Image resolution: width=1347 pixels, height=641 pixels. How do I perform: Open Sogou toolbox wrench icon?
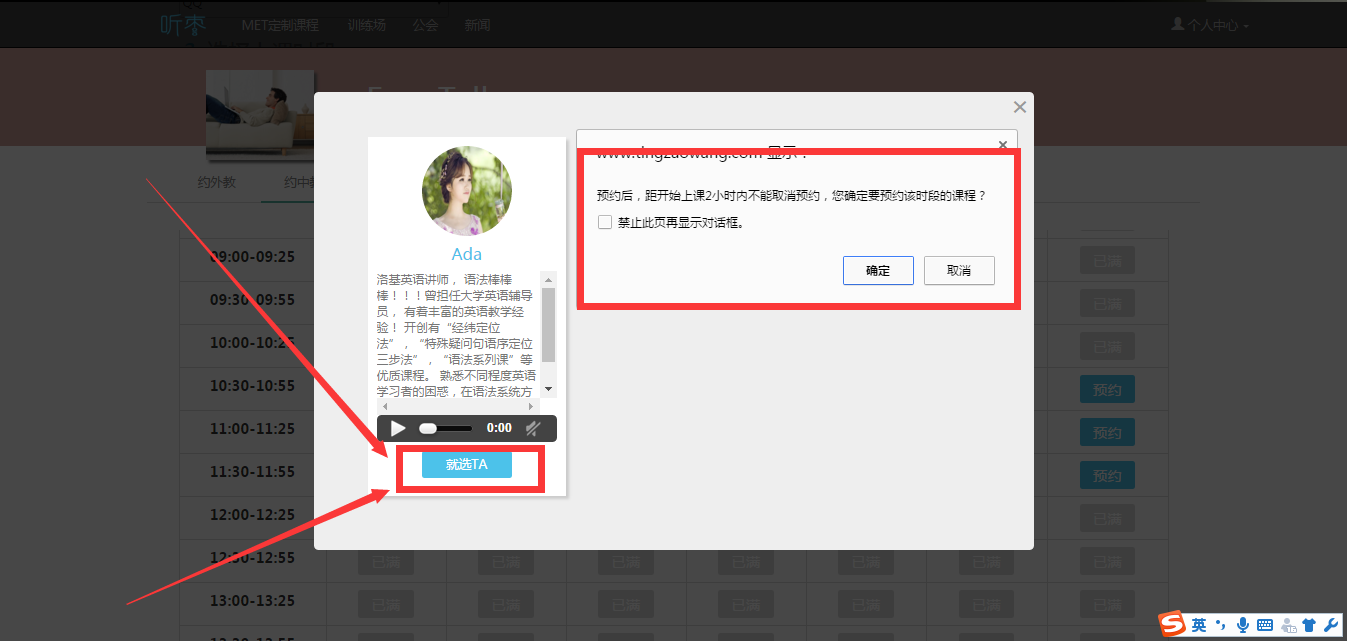[x=1329, y=625]
